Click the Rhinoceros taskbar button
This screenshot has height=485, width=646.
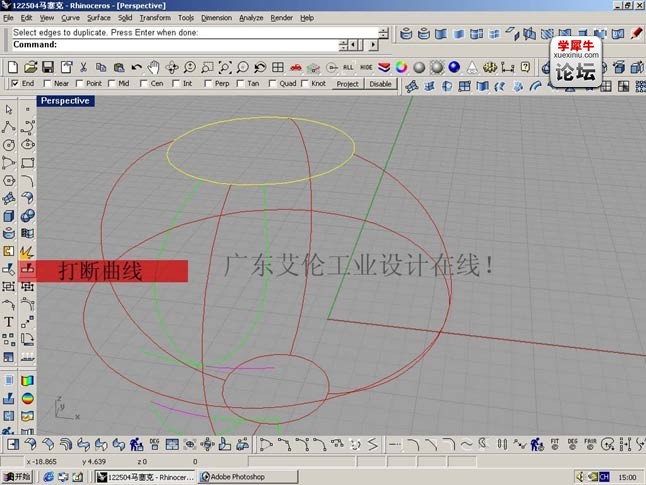coord(146,477)
